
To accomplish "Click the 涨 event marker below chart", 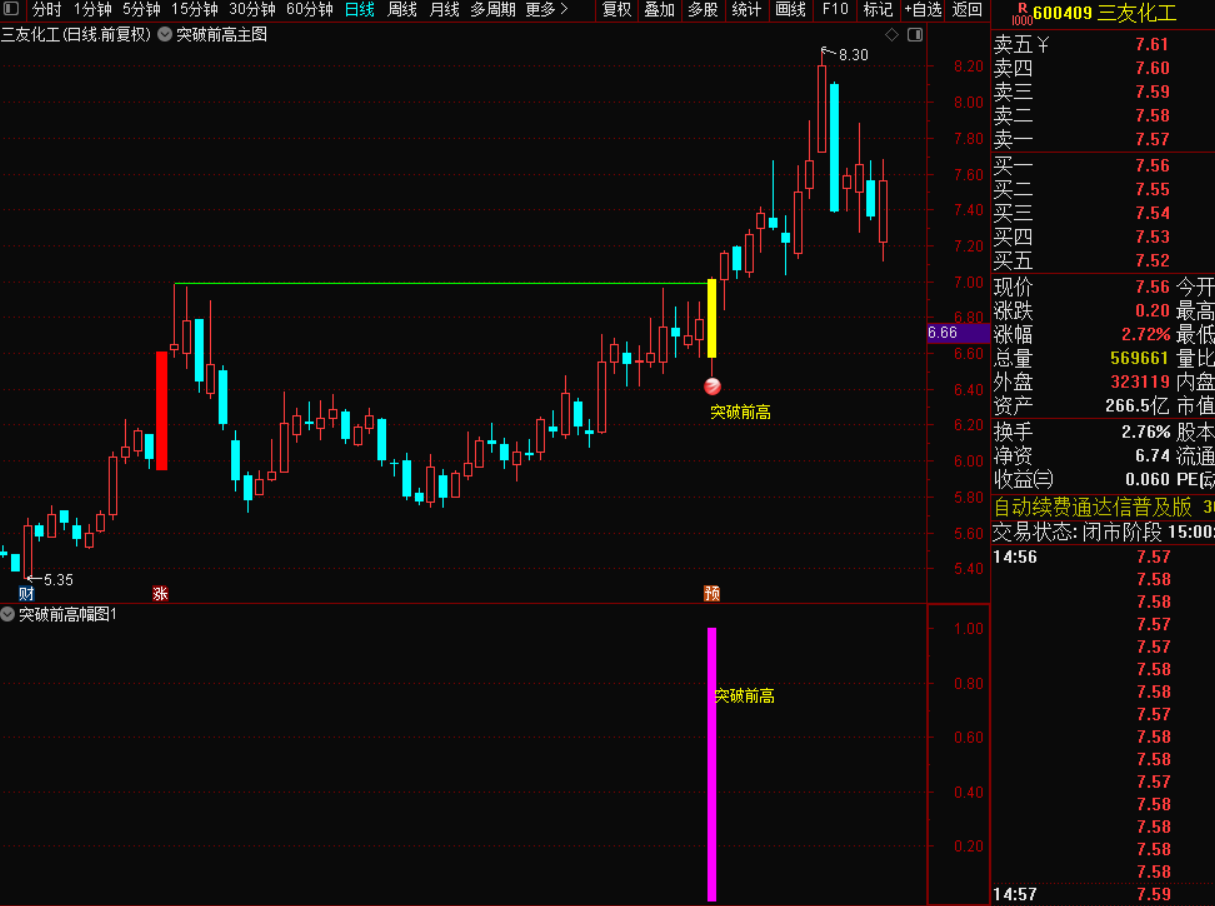I will pos(160,593).
